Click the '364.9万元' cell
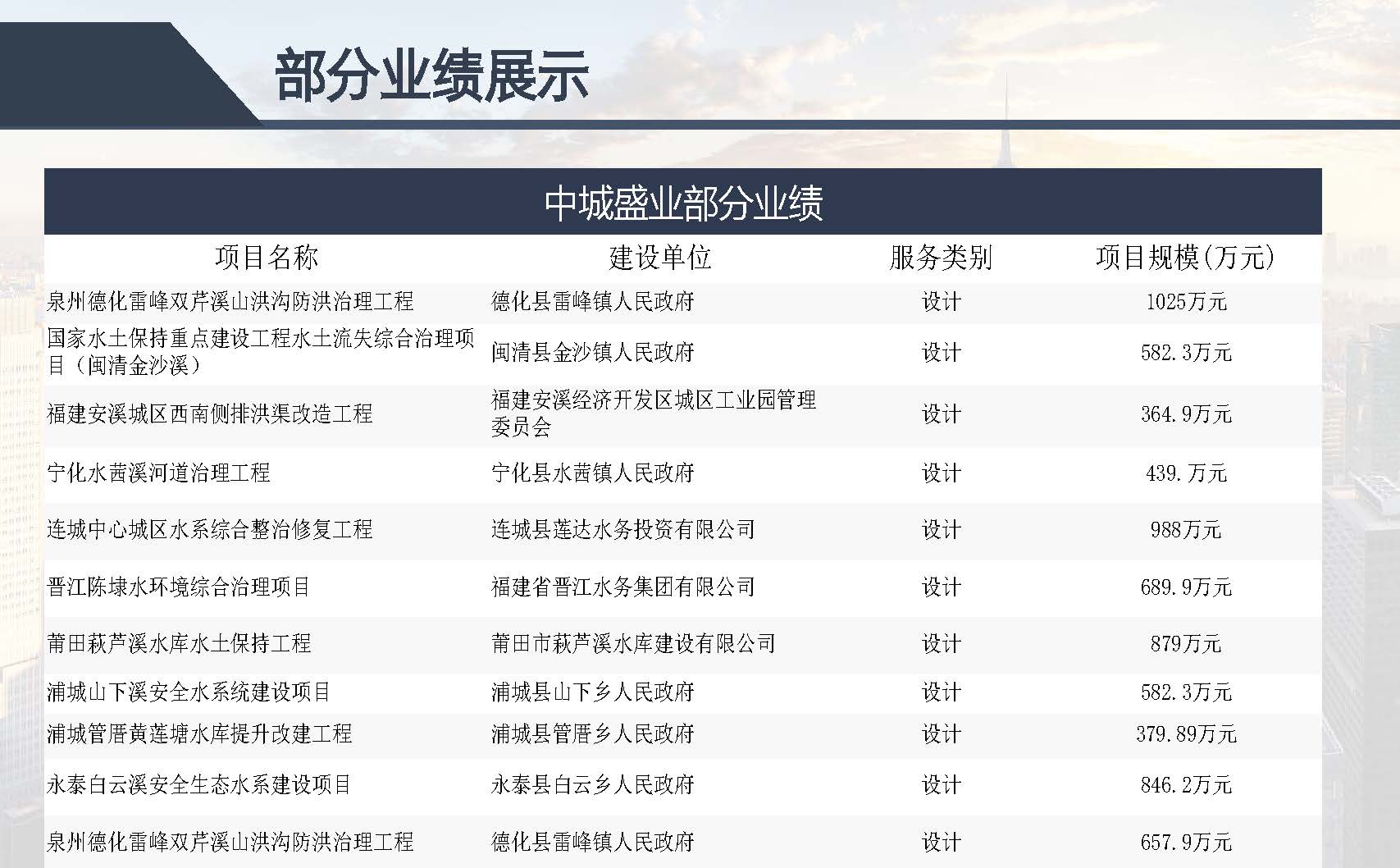 pyautogui.click(x=1186, y=414)
